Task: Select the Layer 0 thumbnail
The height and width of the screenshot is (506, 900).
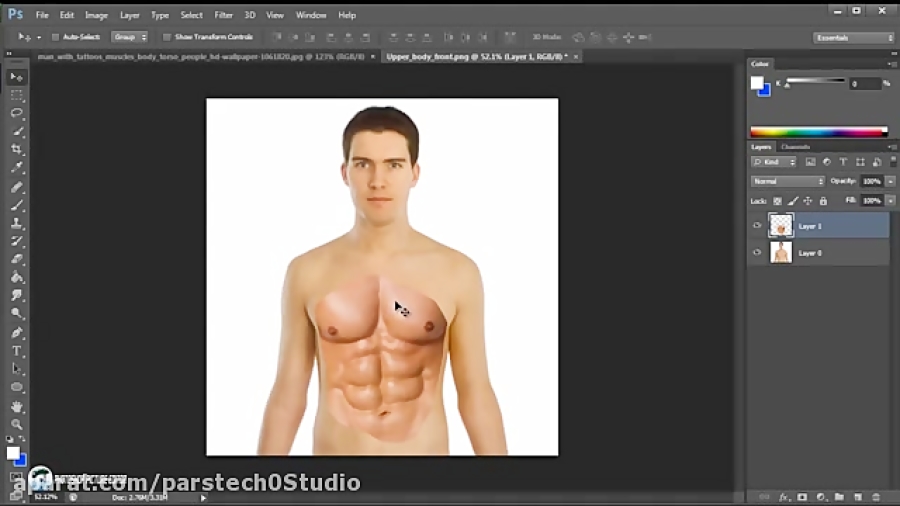Action: [781, 253]
